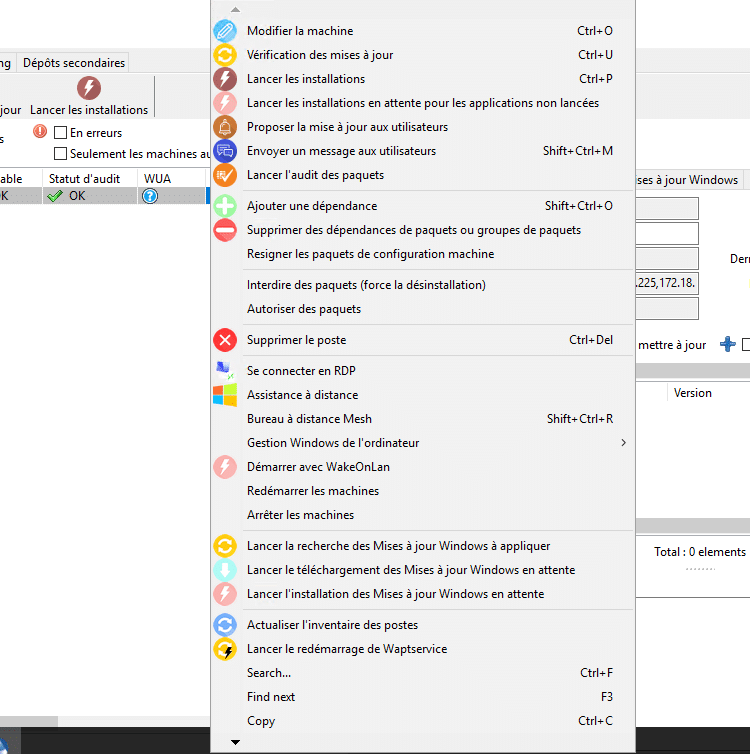This screenshot has width=750, height=754.
Task: Choose Lancer l'audit des paquets
Action: click(x=423, y=175)
